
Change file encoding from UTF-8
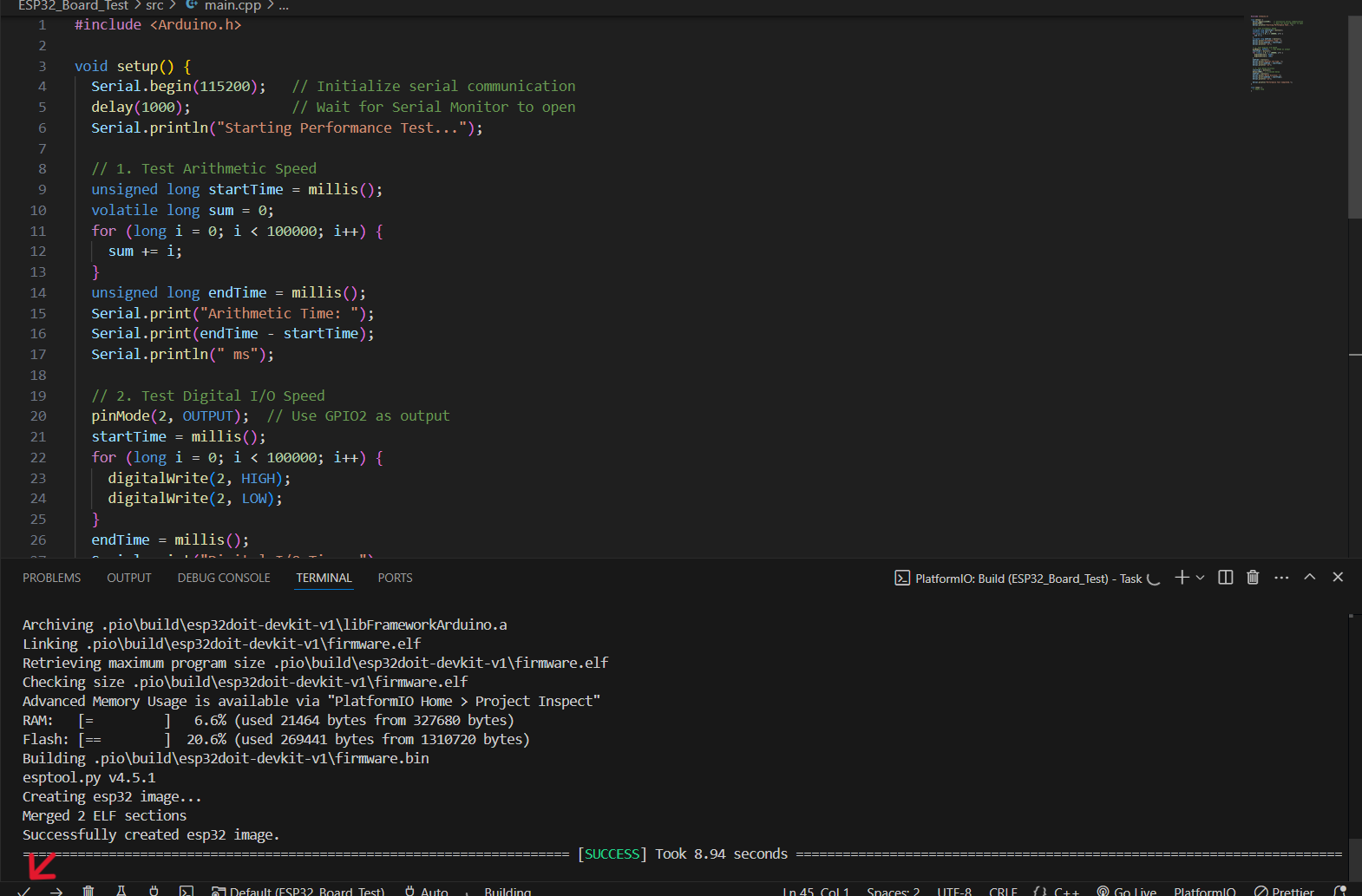[954, 891]
